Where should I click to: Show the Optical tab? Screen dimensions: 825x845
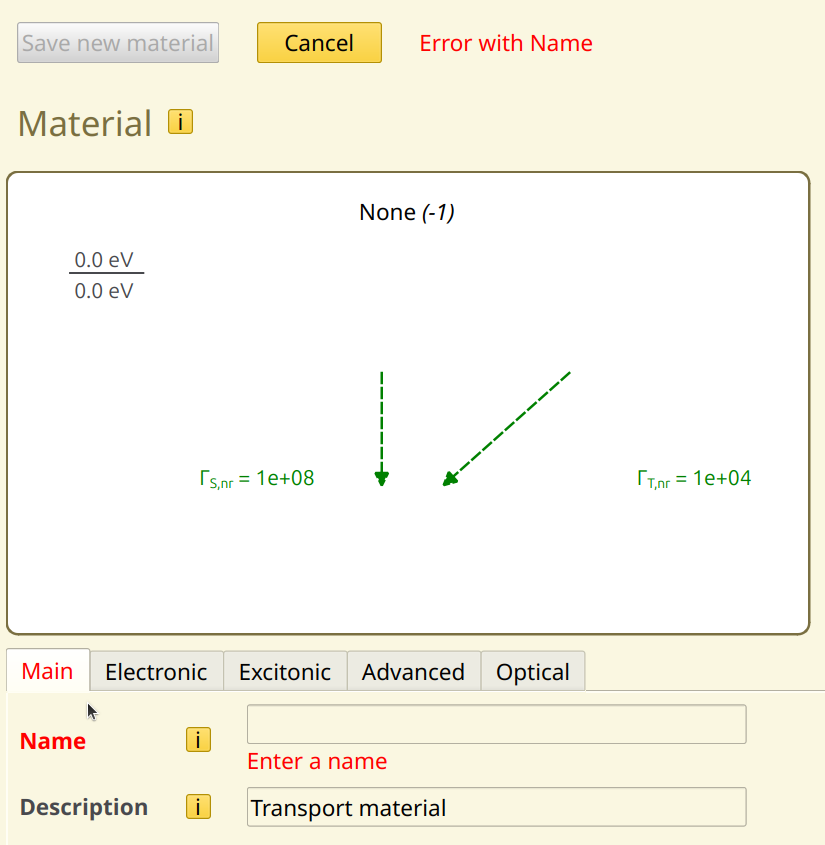[532, 672]
